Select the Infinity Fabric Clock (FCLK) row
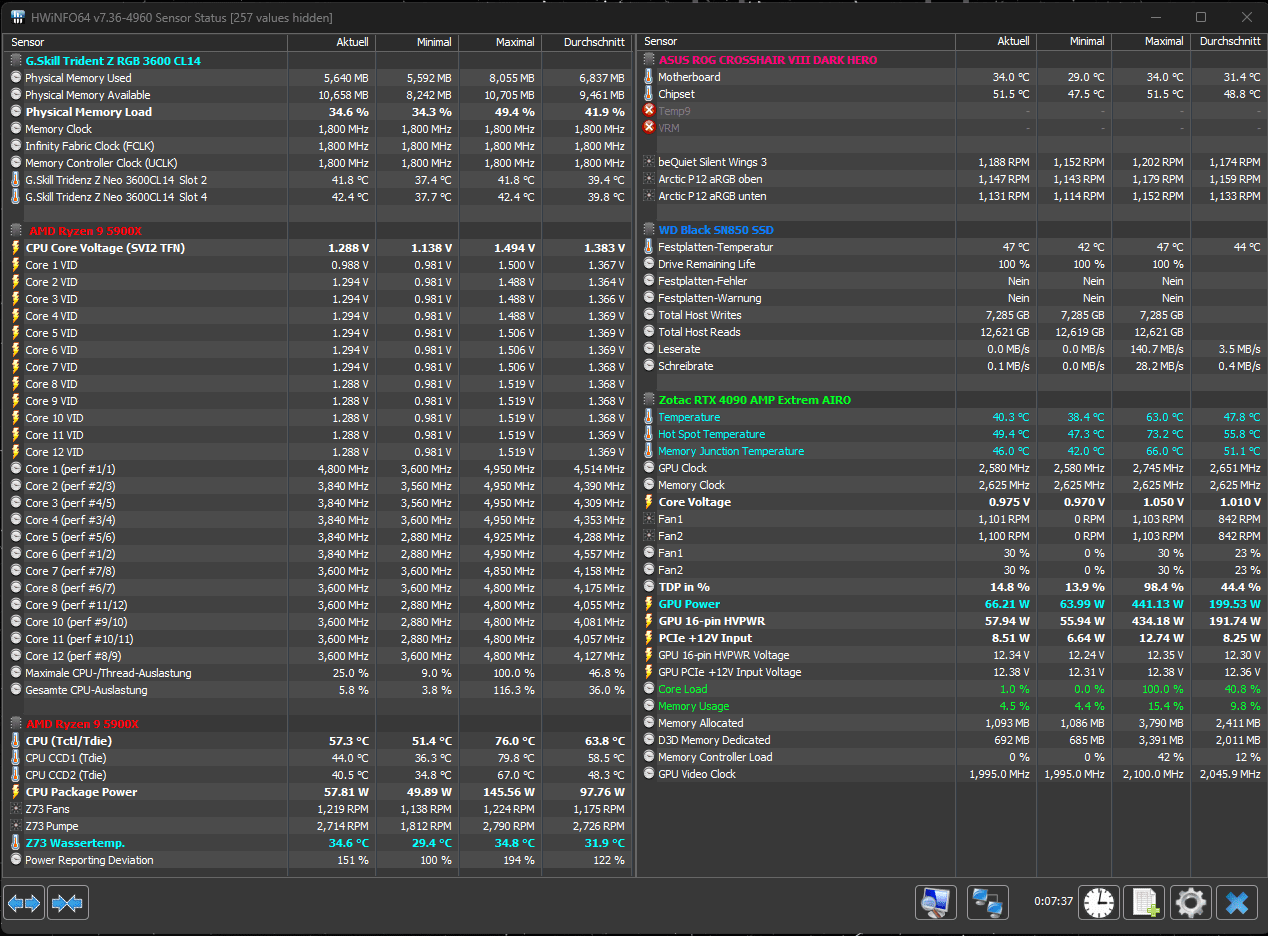Viewport: 1268px width, 936px height. point(319,146)
